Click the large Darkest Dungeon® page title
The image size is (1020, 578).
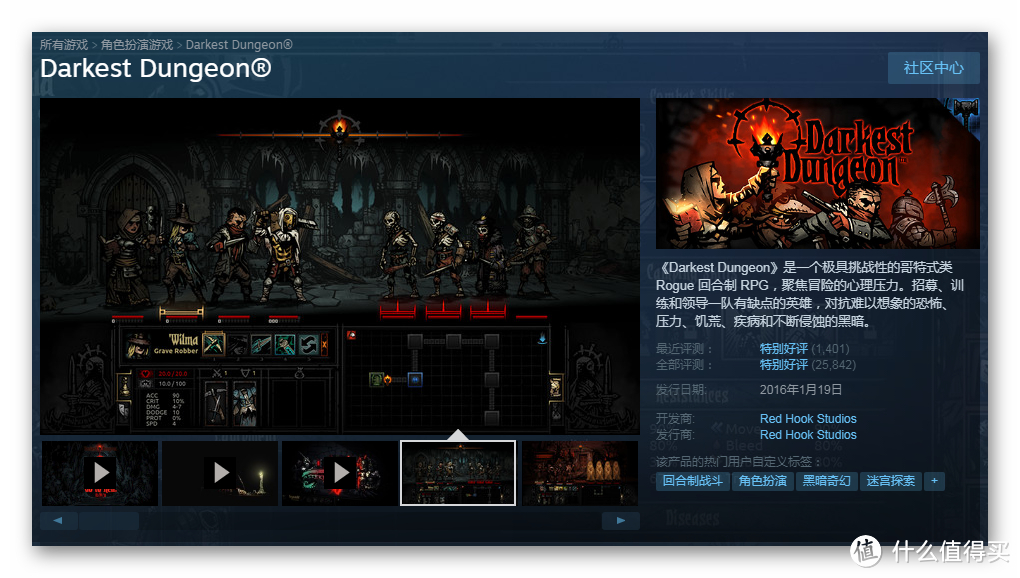click(155, 68)
